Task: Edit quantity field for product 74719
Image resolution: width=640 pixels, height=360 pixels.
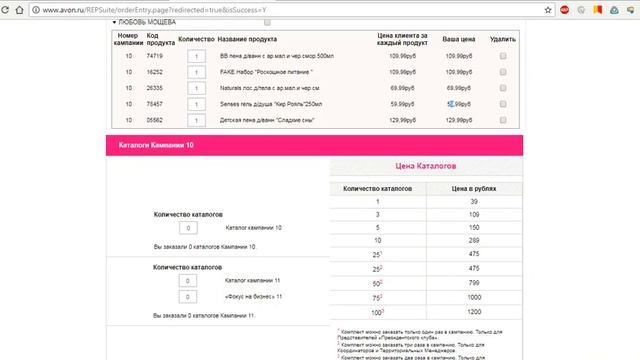Action: 196,56
